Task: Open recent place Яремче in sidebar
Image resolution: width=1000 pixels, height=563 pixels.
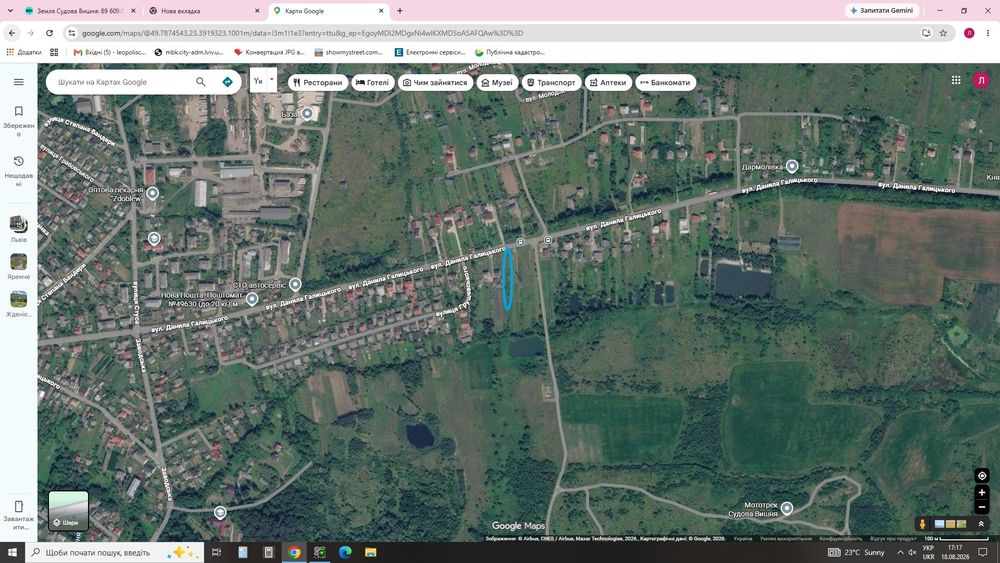Action: 18,267
